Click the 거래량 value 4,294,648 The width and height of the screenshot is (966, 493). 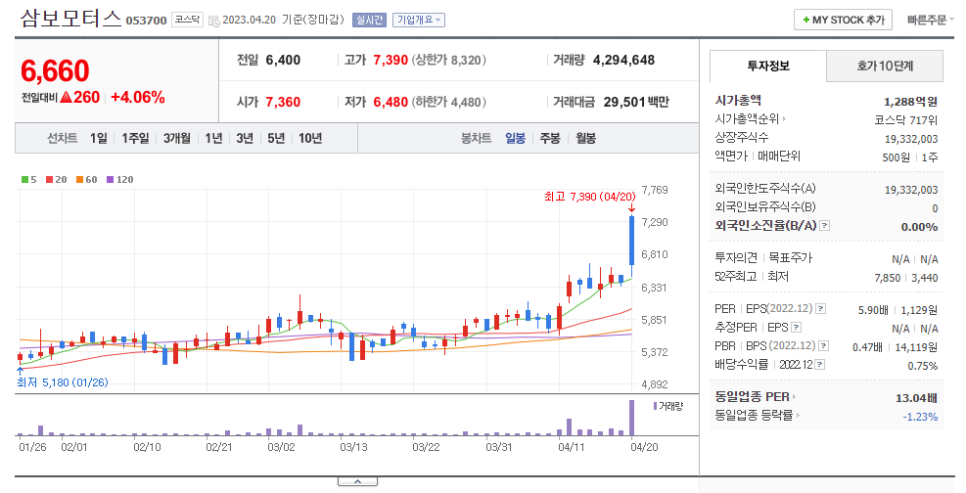623,60
